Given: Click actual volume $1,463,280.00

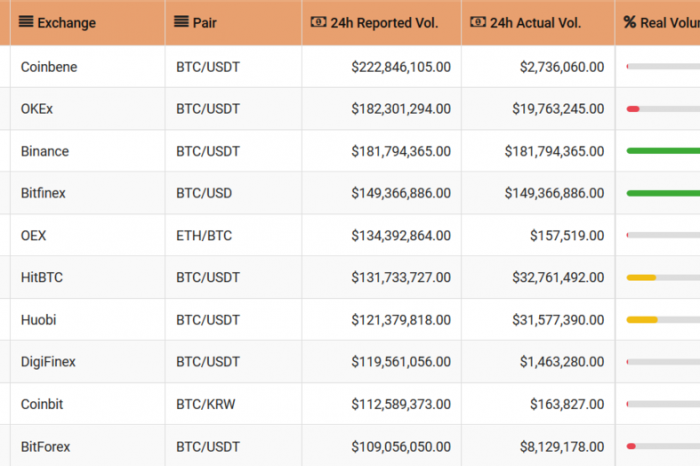Looking at the screenshot, I should (x=562, y=362).
